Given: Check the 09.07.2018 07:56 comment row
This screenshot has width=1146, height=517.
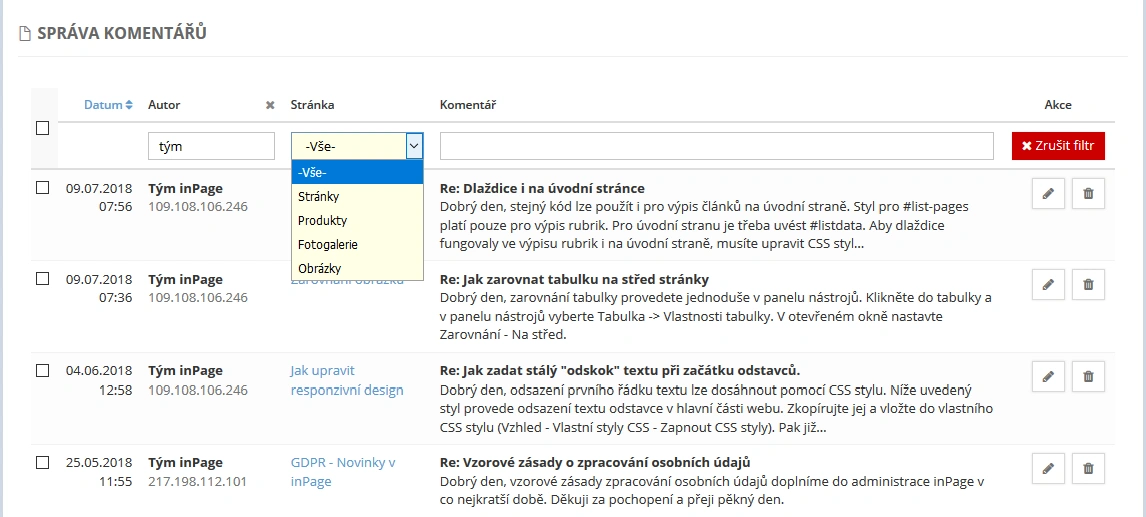Looking at the screenshot, I should 42,187.
